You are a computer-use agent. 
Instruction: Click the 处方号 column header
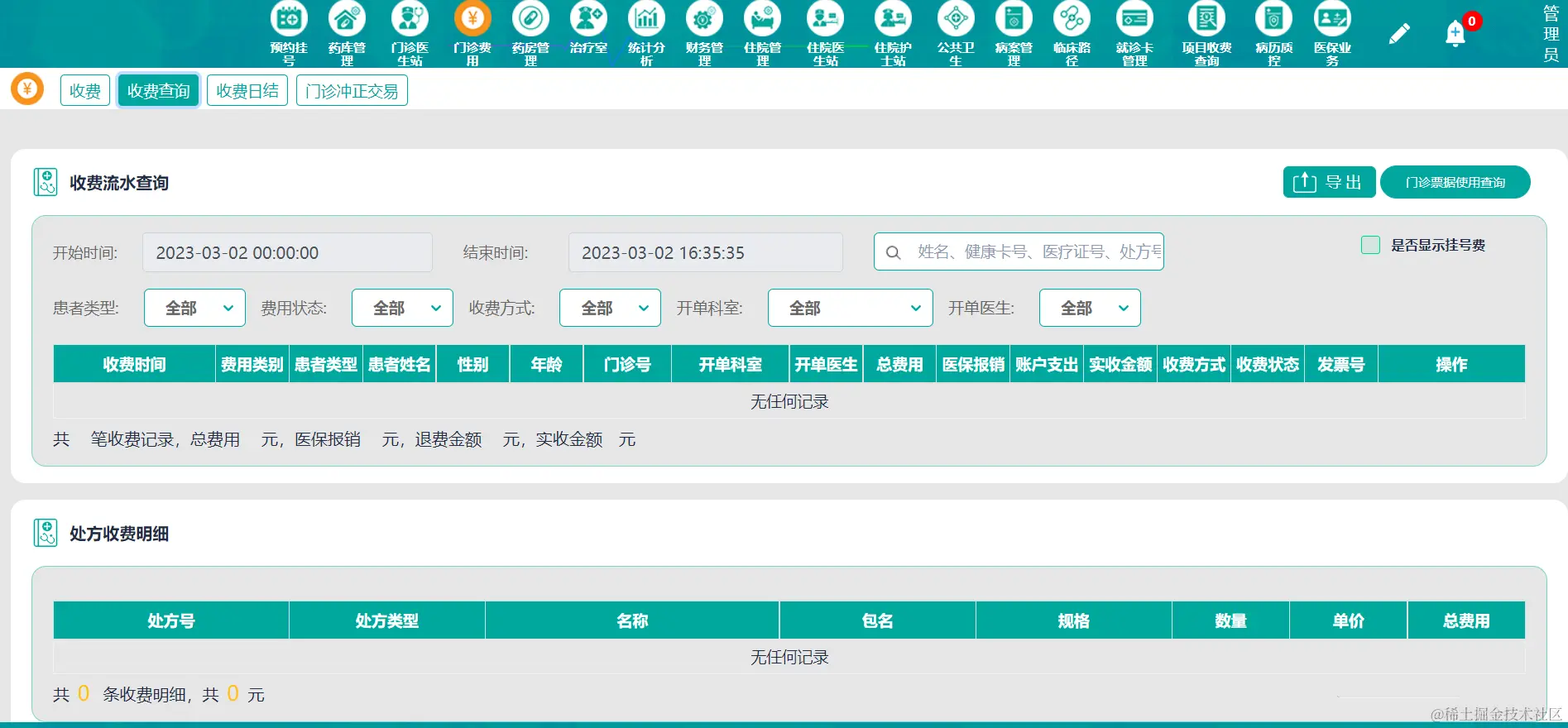[x=171, y=620]
